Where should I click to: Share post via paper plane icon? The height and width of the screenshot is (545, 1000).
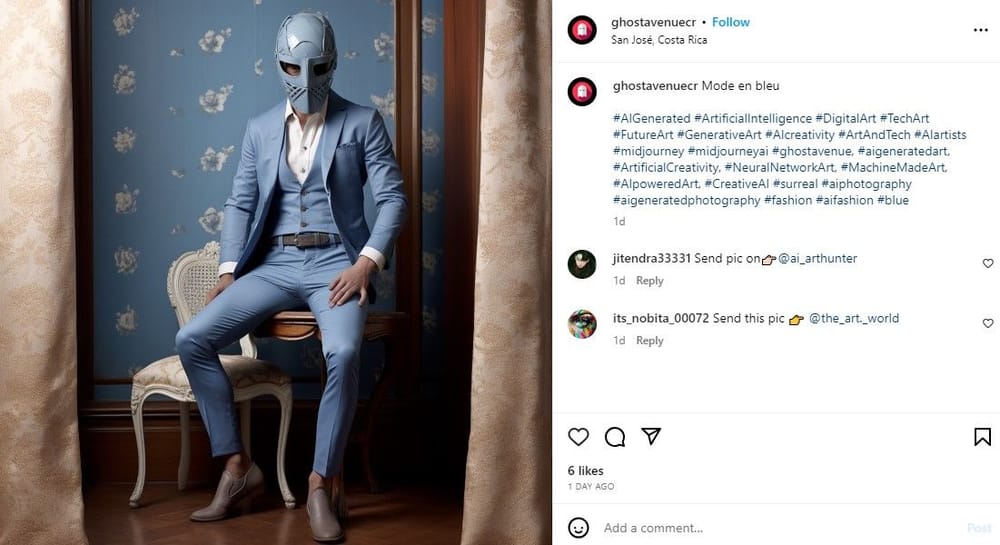[651, 437]
